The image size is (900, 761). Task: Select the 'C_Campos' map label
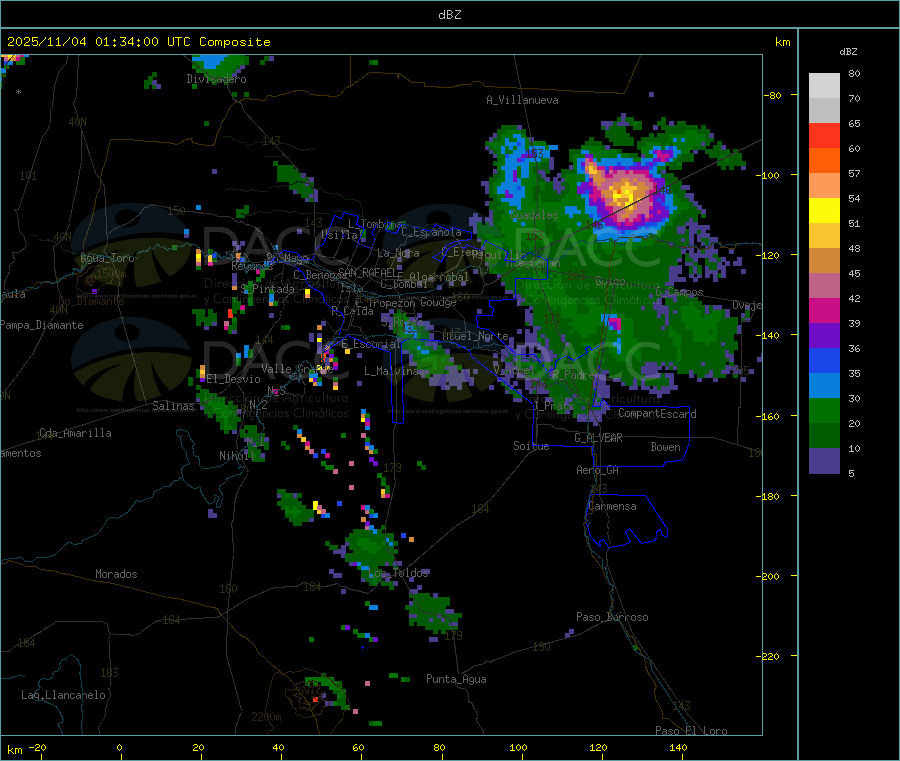[x=679, y=292]
